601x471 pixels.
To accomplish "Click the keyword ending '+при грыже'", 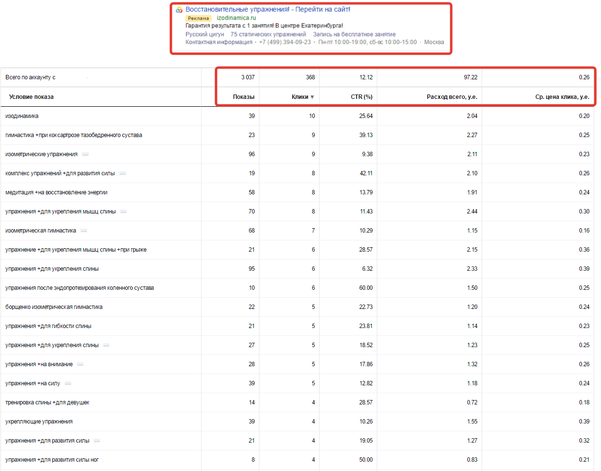I will pos(76,250).
